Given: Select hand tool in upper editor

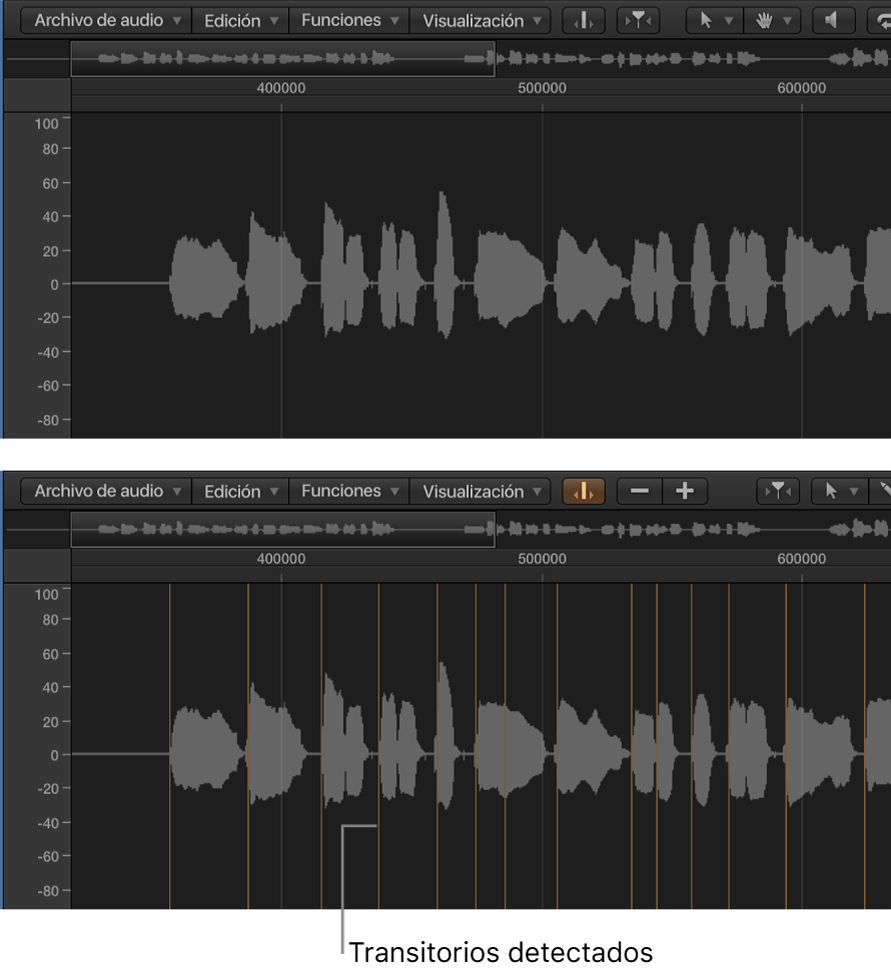Looking at the screenshot, I should pos(764,21).
